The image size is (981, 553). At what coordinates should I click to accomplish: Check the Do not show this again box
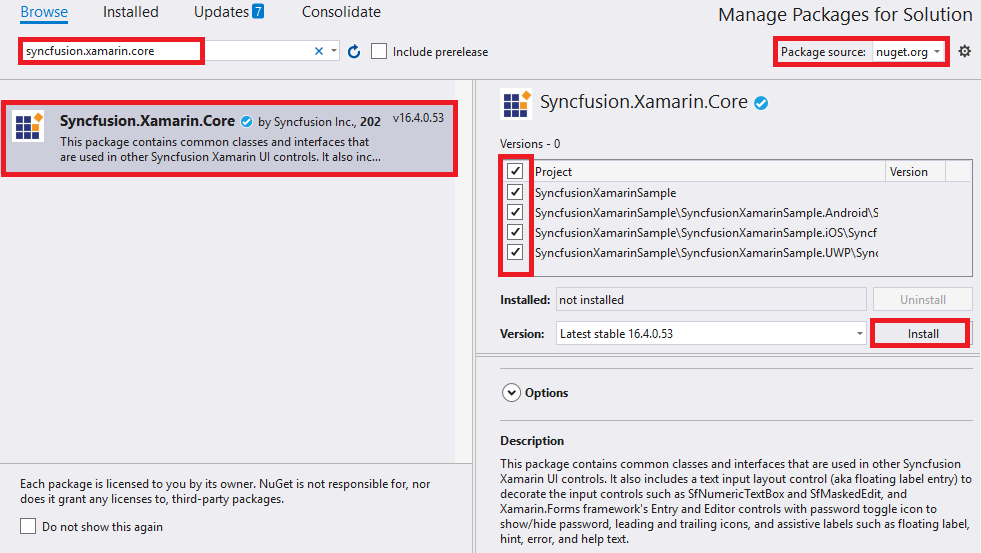click(x=28, y=526)
